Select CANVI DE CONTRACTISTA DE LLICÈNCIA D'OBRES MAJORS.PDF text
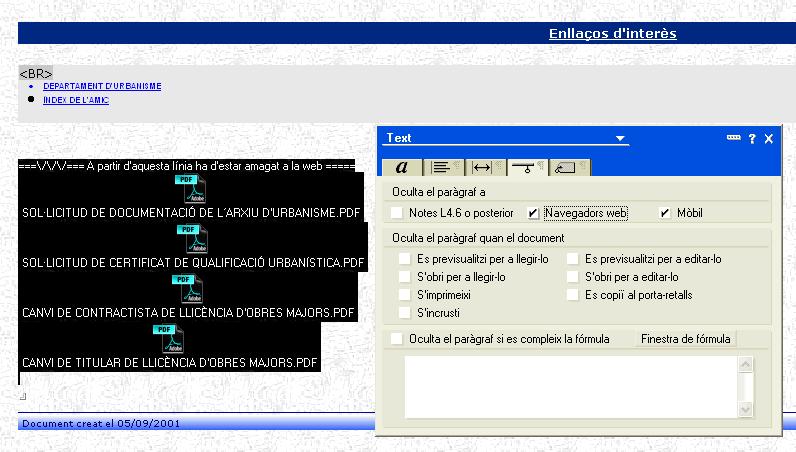796x452 pixels. tap(188, 312)
